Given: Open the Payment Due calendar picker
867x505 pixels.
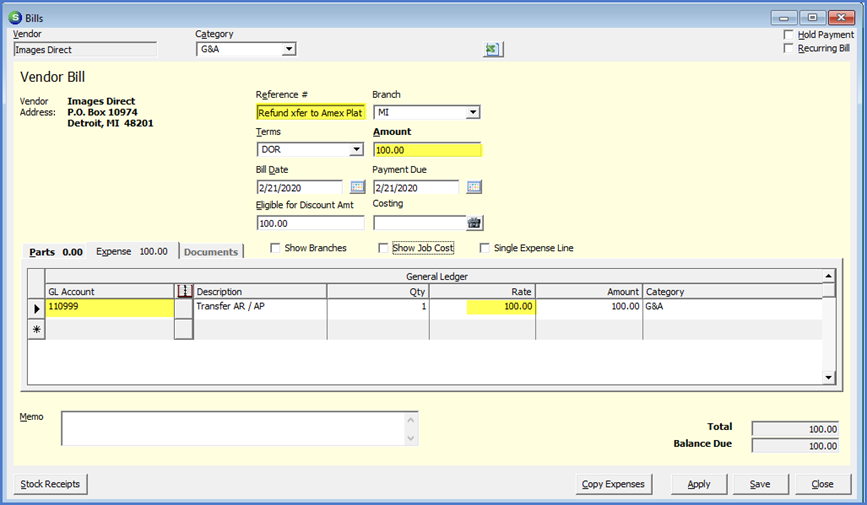Looking at the screenshot, I should [474, 187].
